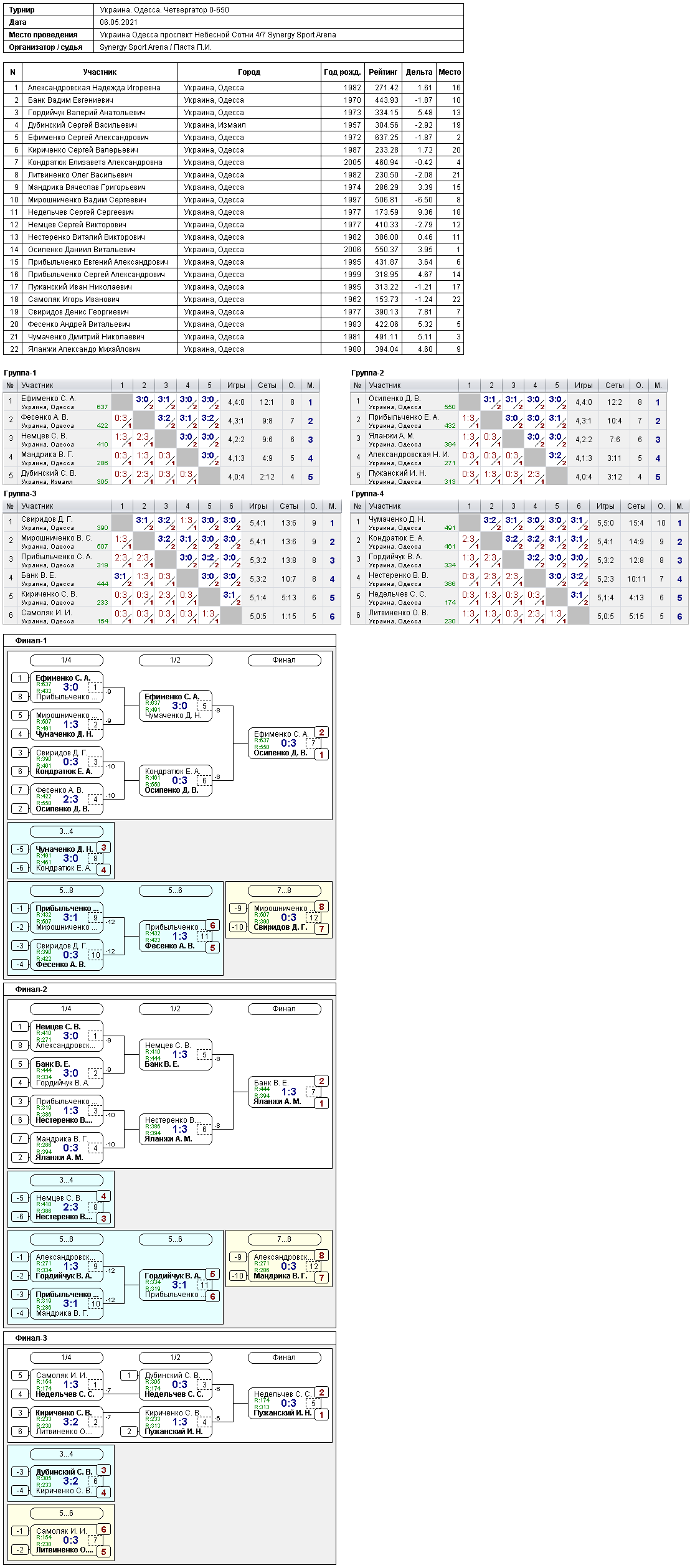Image resolution: width=695 pixels, height=1568 pixels.
Task: Click delta value '-6.50'
Action: [x=424, y=200]
